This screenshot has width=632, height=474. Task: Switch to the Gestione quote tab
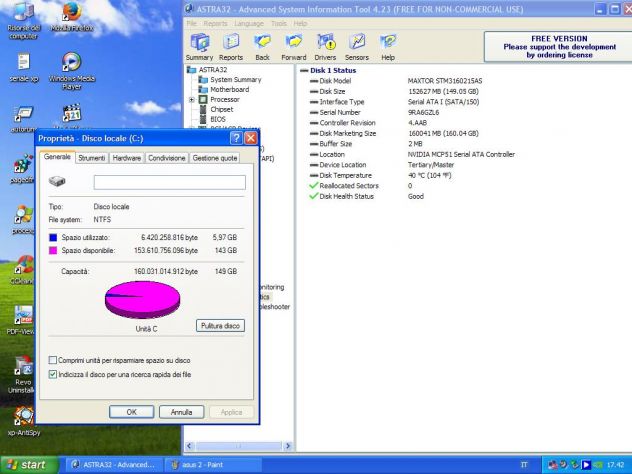(x=215, y=158)
